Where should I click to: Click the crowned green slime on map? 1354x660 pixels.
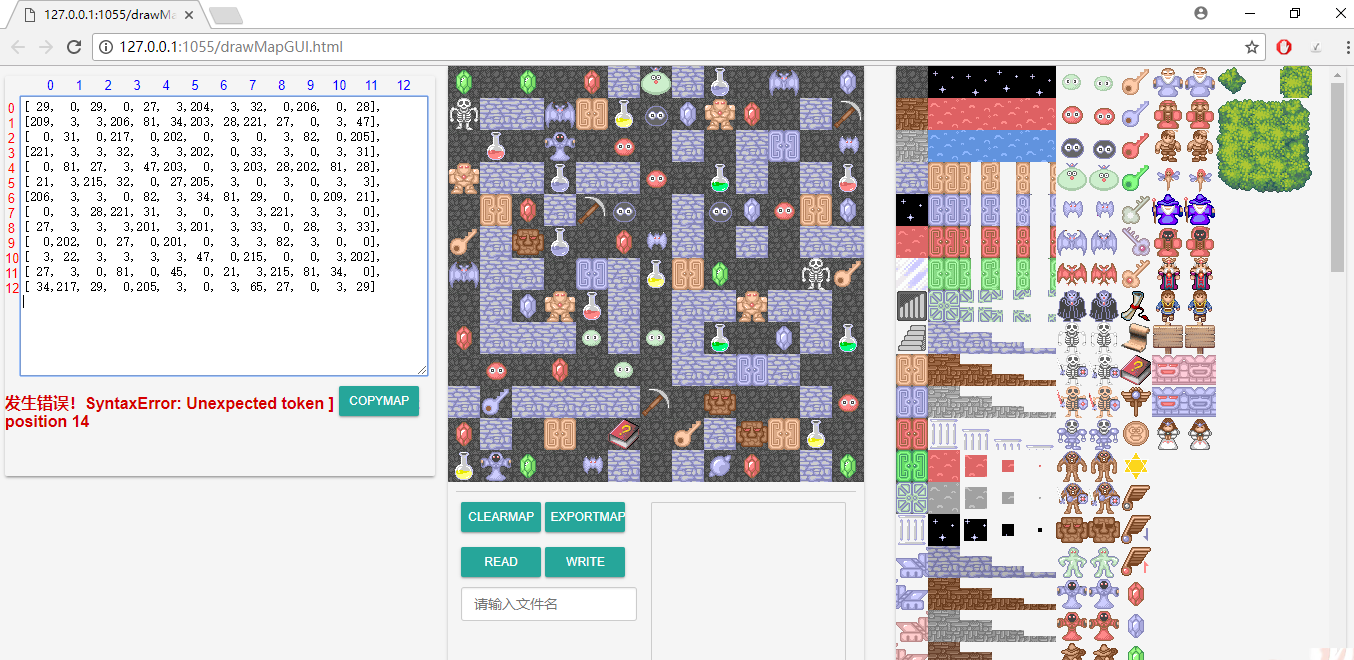[656, 82]
